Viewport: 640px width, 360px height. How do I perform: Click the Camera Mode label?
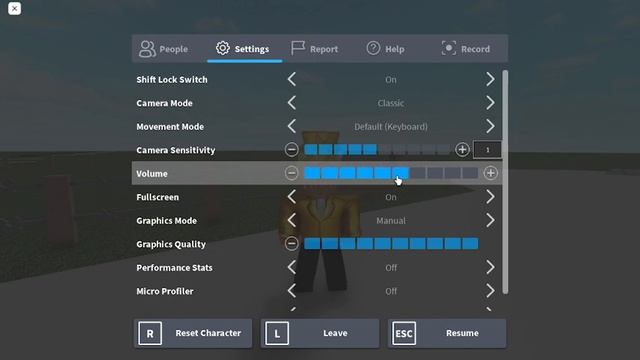(164, 103)
